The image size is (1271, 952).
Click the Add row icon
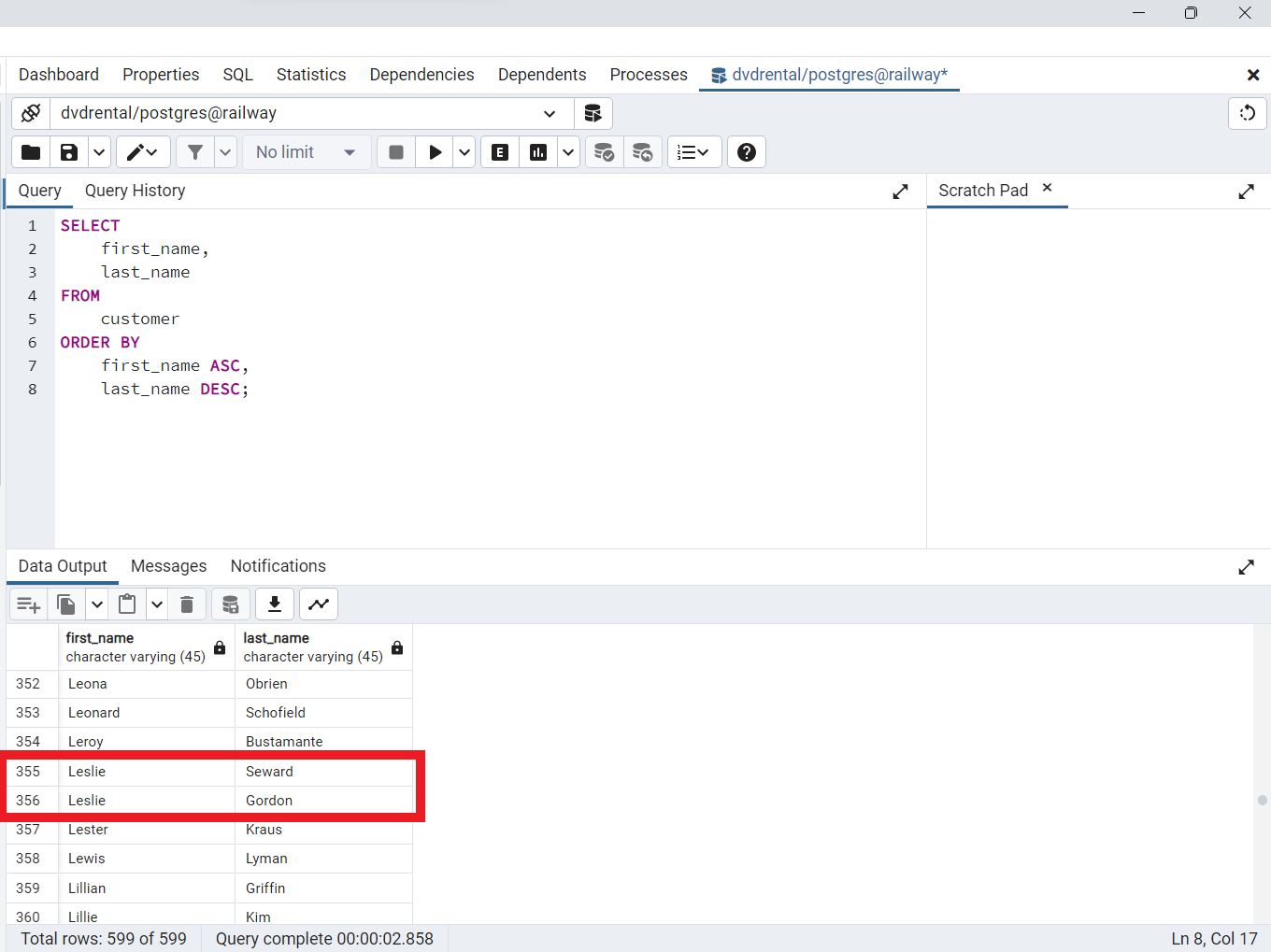(29, 604)
